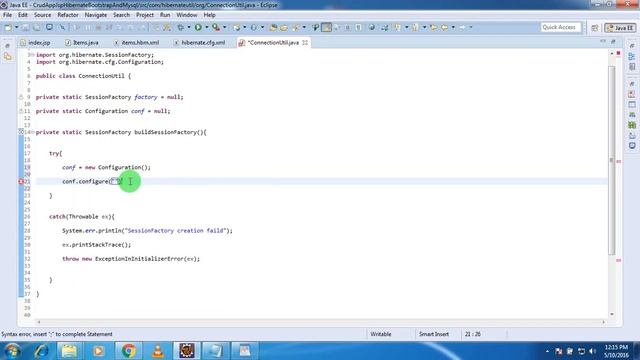Click the Quick Access search field
The height and width of the screenshot is (360, 640).
click(561, 27)
